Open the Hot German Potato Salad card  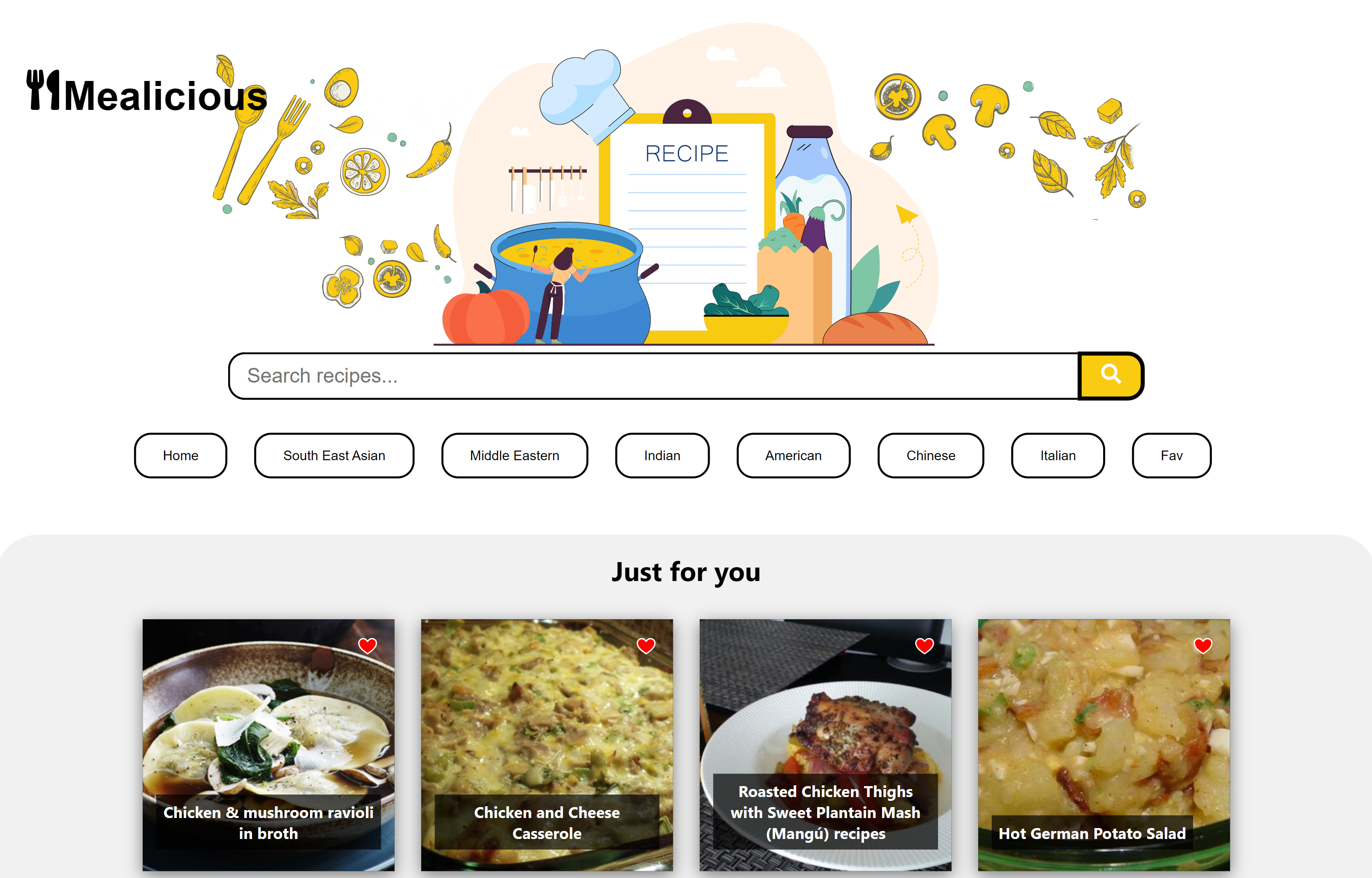(1104, 745)
